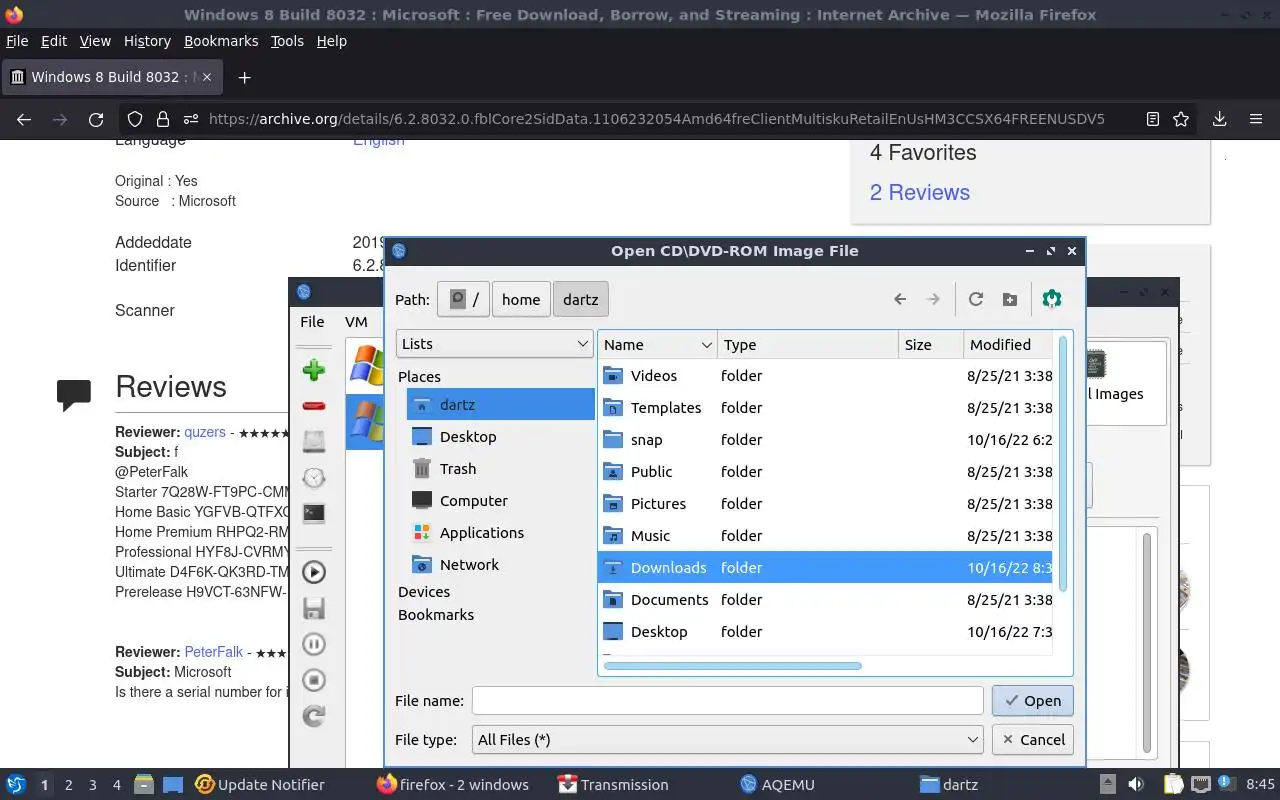Pause the VM with the pause icon in AQEMU

click(x=314, y=644)
